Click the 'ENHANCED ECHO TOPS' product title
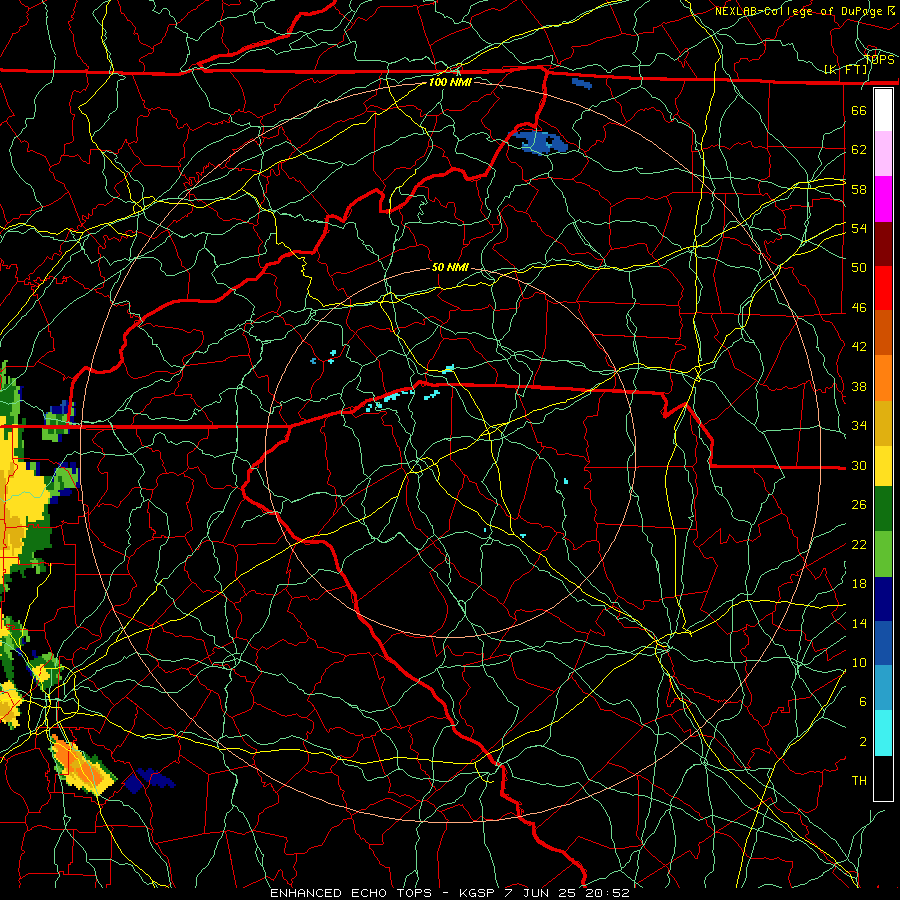 pyautogui.click(x=351, y=893)
